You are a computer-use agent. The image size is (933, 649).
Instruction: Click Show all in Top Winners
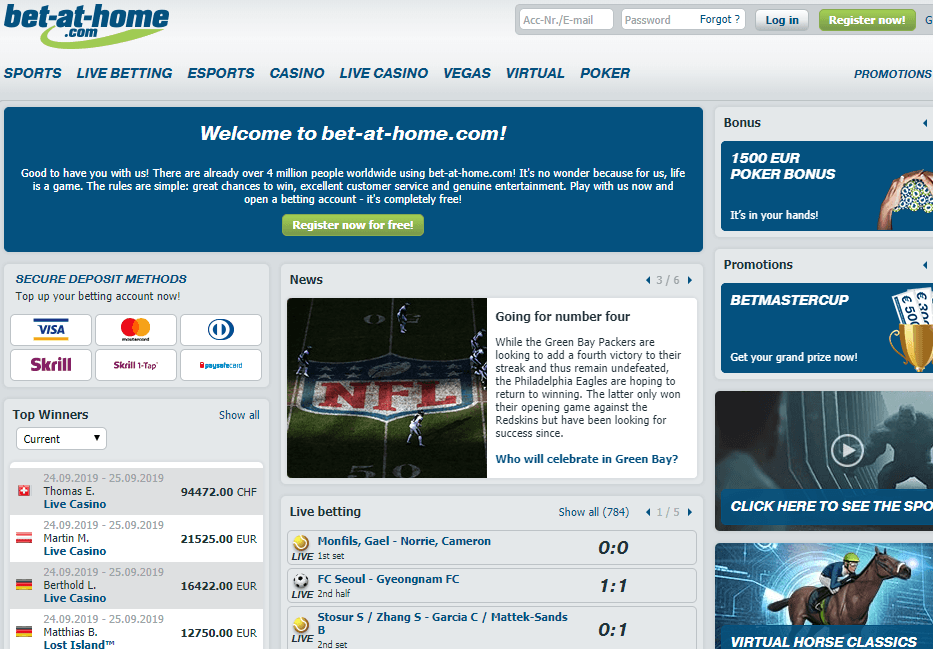coord(239,415)
